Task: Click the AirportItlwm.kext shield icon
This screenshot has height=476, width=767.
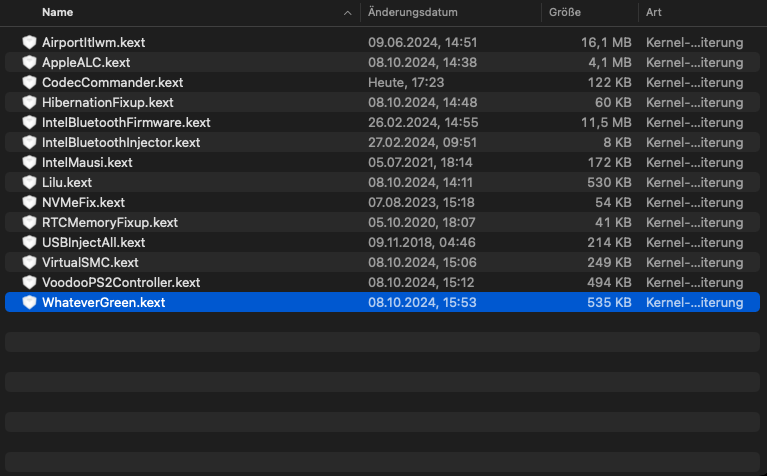Action: [30, 43]
